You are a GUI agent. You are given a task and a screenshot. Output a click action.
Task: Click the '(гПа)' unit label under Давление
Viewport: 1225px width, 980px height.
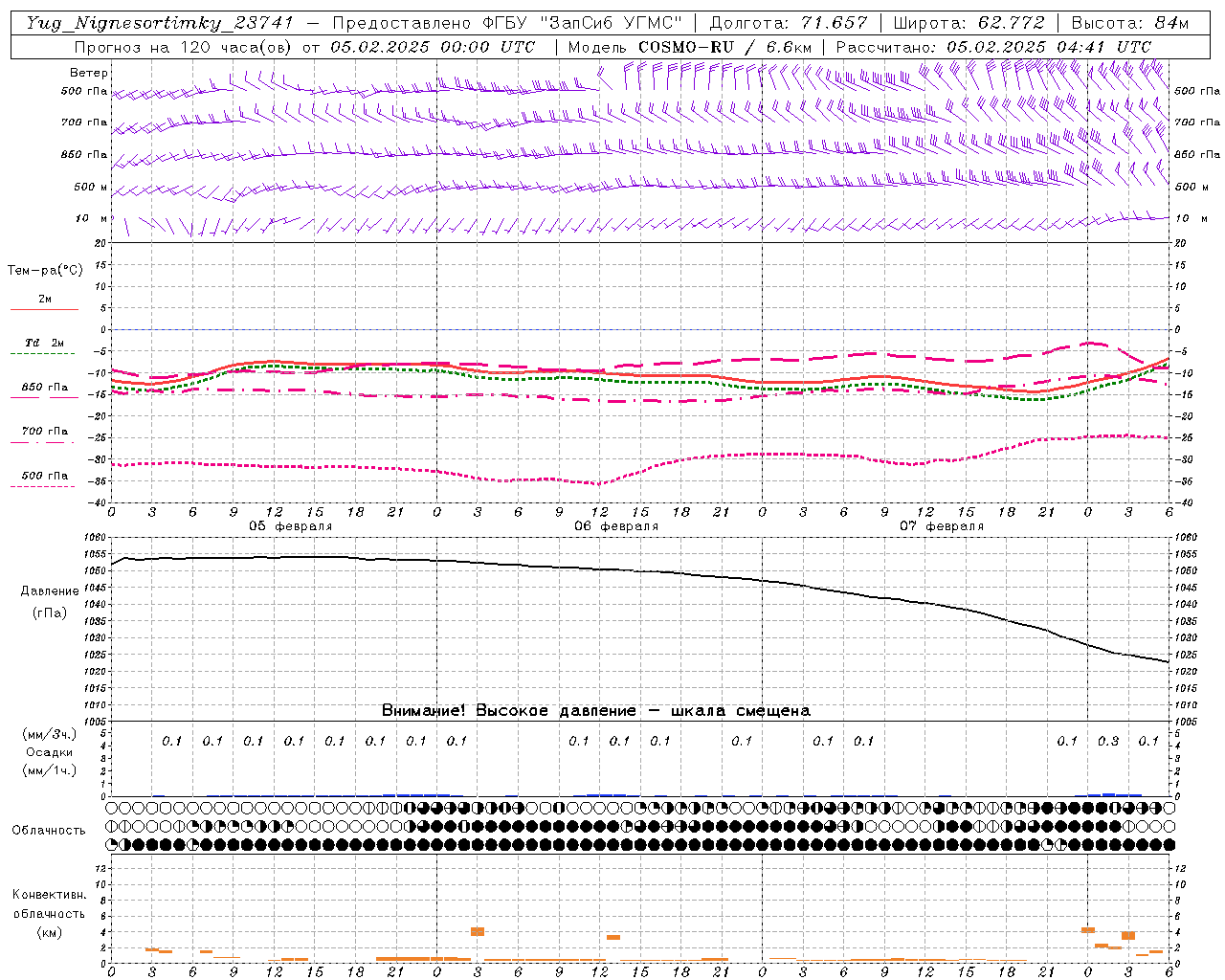[50, 612]
